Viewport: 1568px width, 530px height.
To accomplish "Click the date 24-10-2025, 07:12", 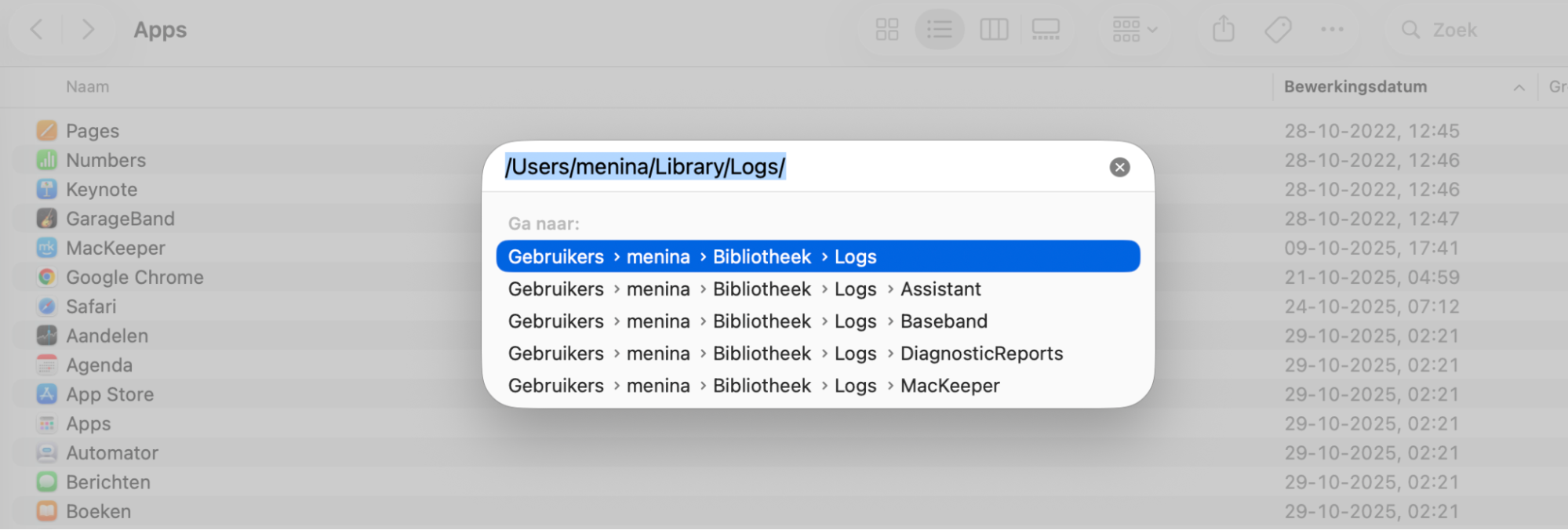I will pos(1372,307).
